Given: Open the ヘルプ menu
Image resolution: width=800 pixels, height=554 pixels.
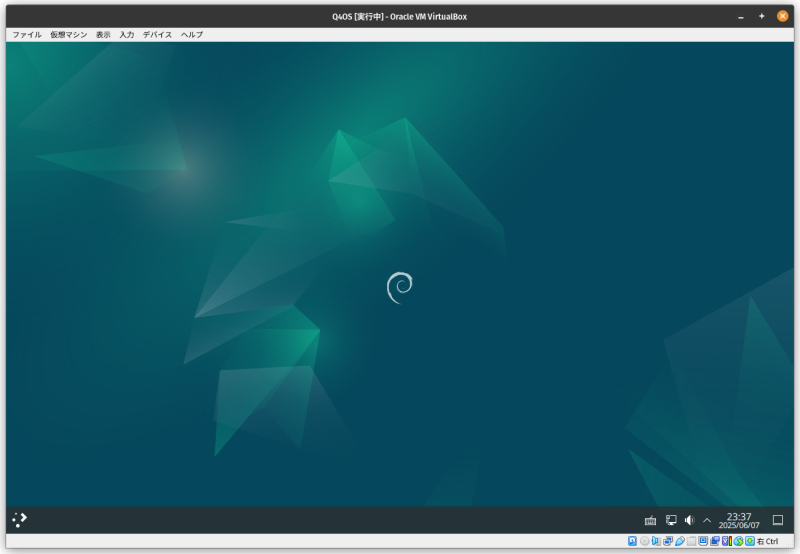Looking at the screenshot, I should [192, 35].
